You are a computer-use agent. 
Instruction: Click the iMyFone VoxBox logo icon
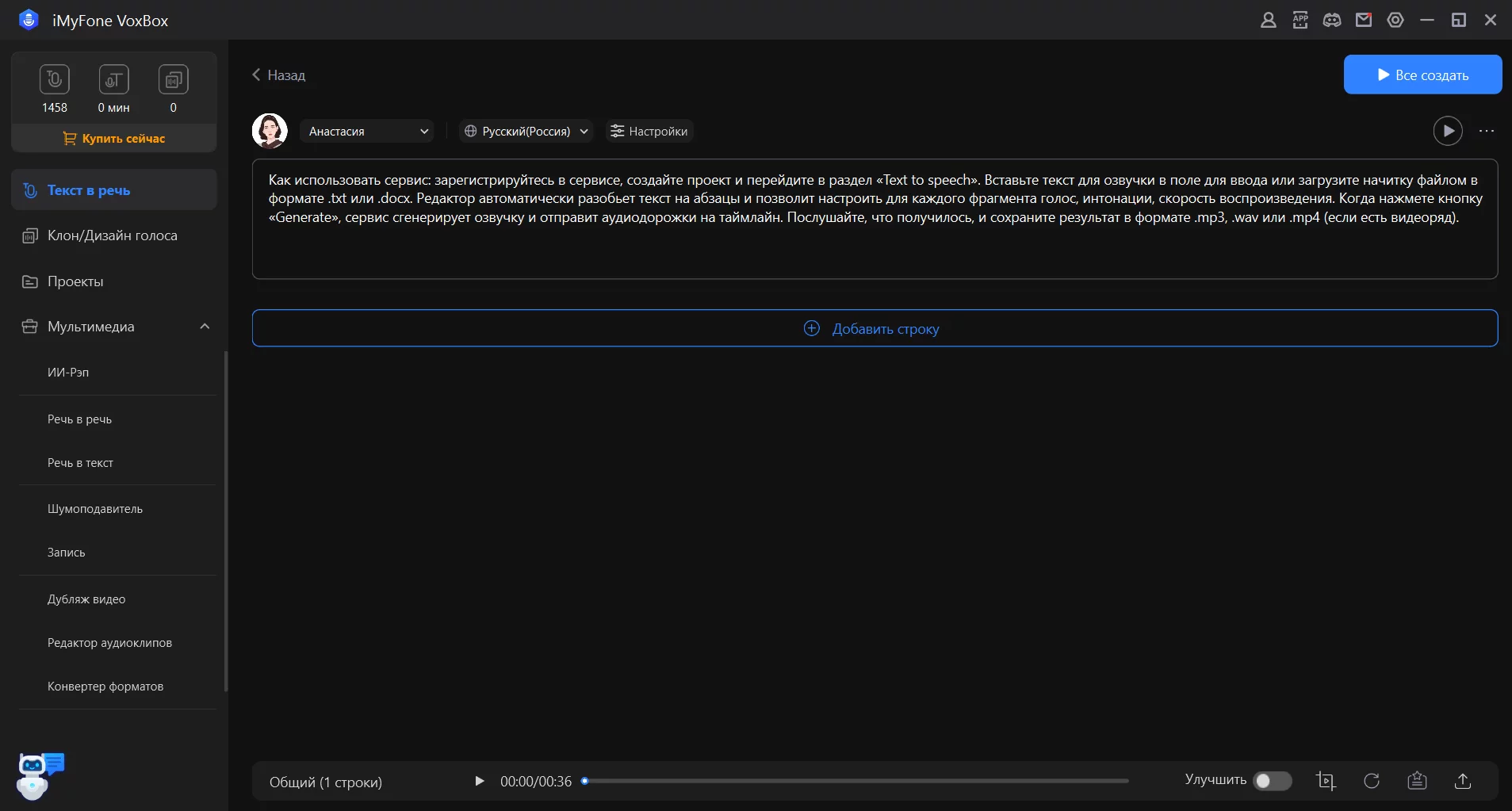pos(29,20)
